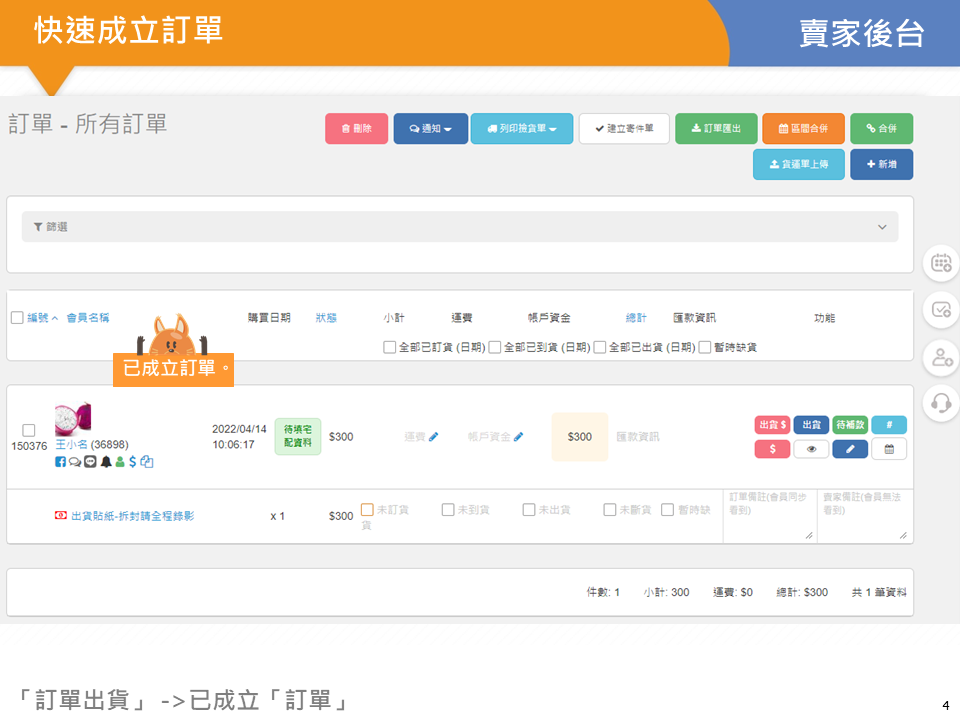Open the 出貨貼紙-拆封請全程錄影 product link
This screenshot has width=960, height=720.
pos(132,516)
